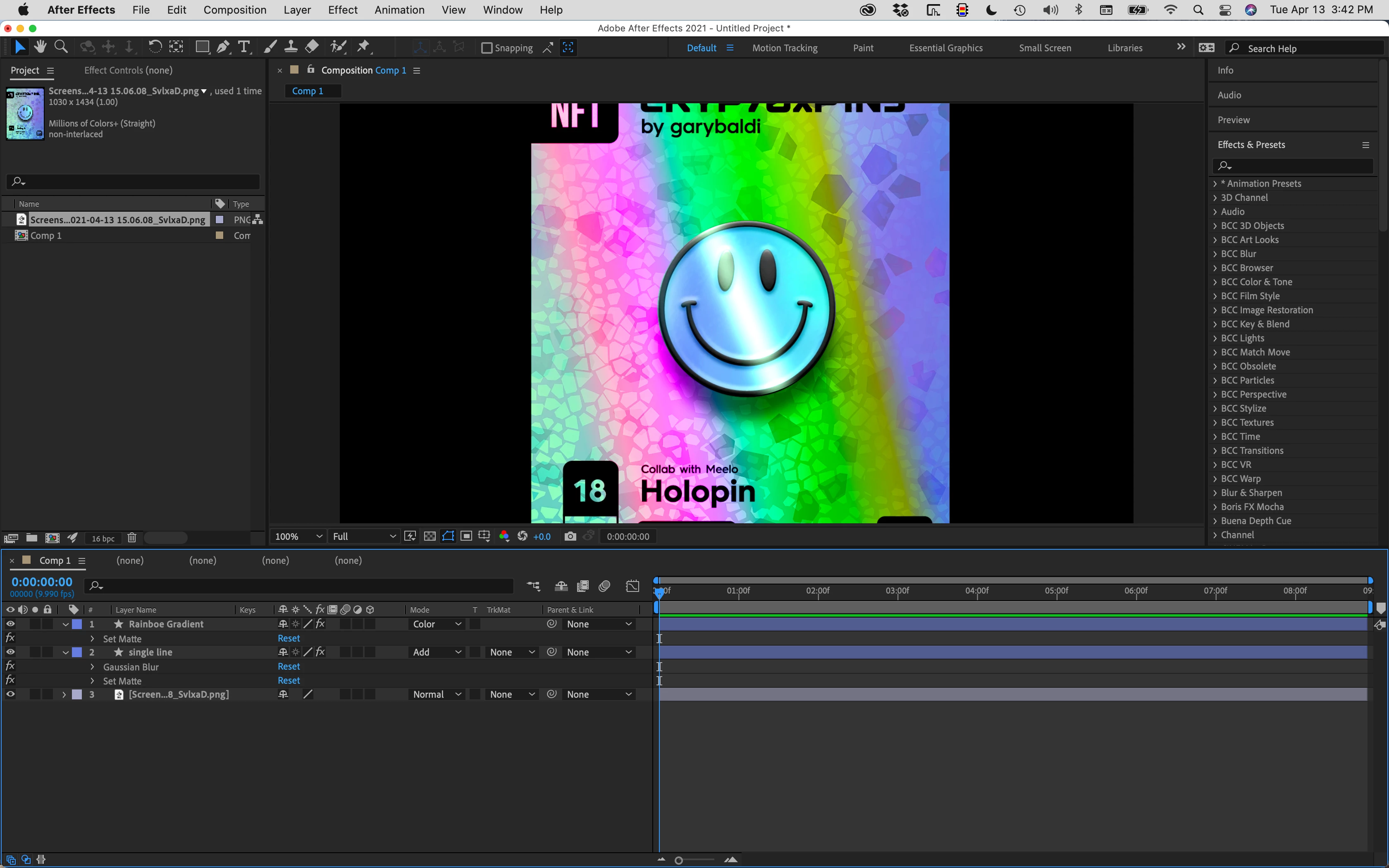The image size is (1389, 868).
Task: Click the Toggle Transparency Grid icon
Action: [x=430, y=536]
